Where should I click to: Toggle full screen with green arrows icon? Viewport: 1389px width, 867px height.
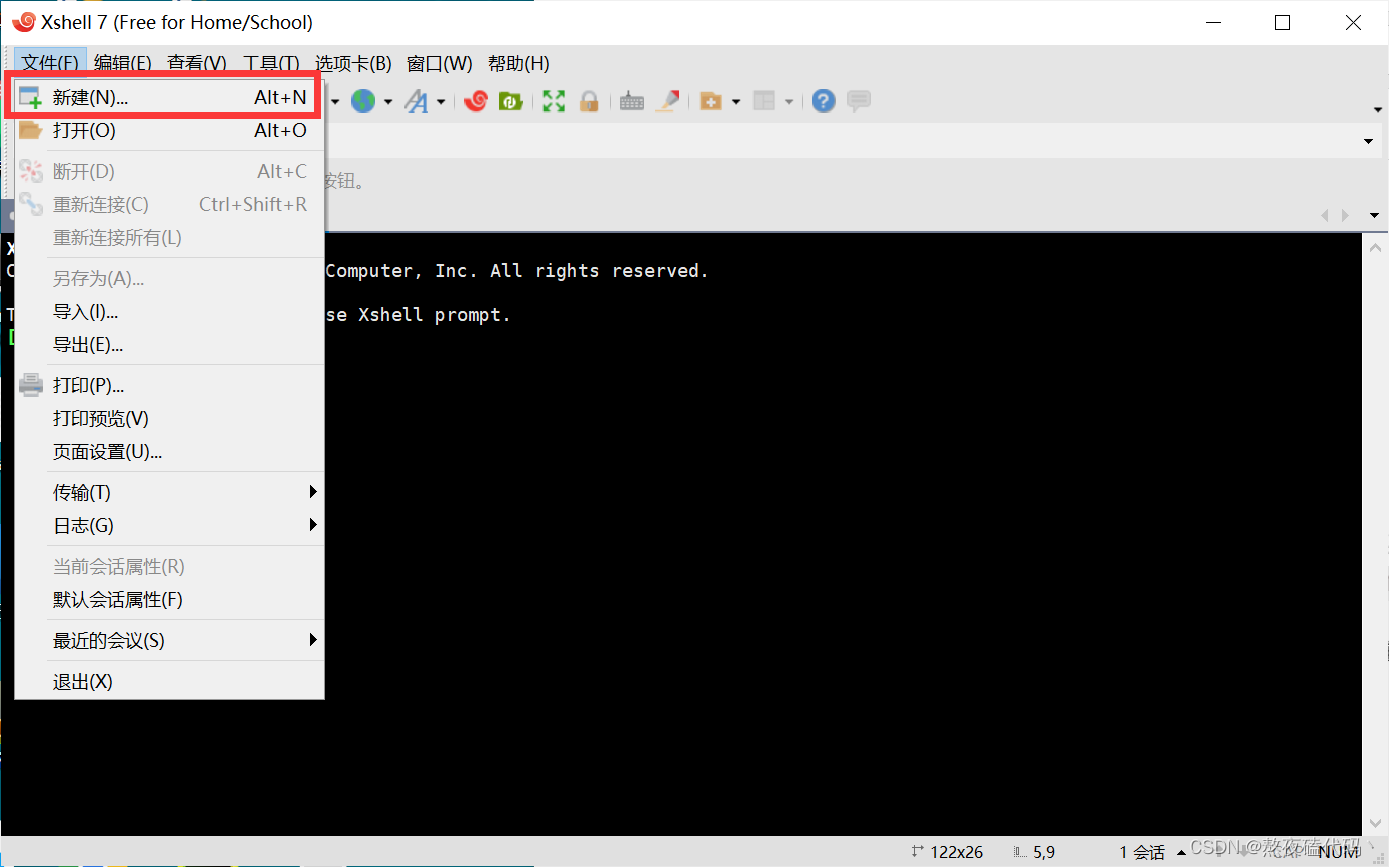tap(554, 101)
